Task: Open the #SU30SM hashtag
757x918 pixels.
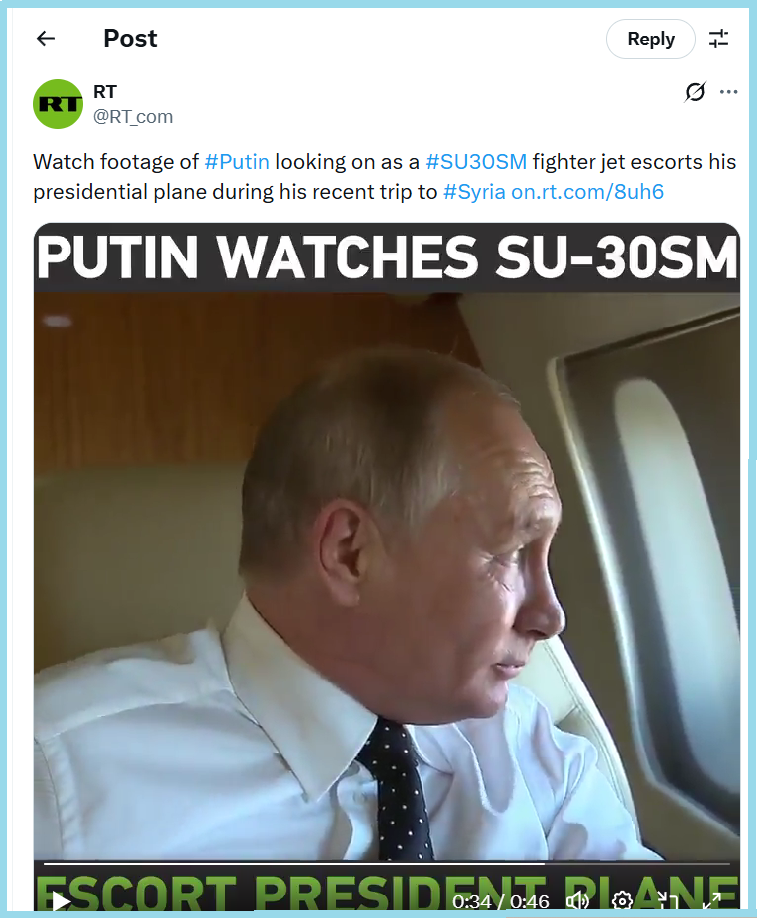Action: 476,162
